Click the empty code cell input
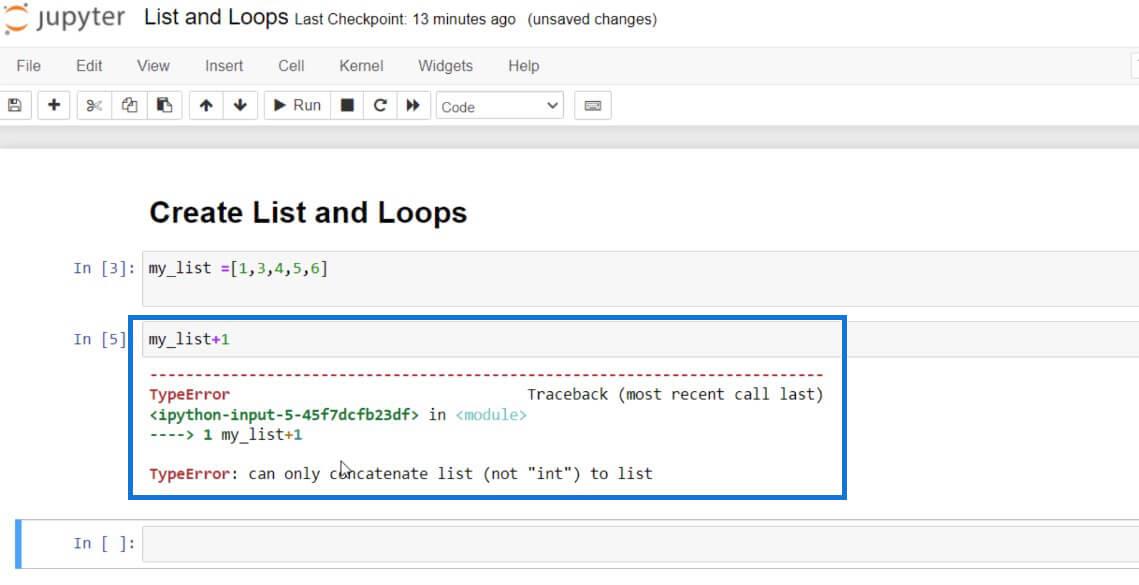Image resolution: width=1139 pixels, height=585 pixels. (641, 544)
